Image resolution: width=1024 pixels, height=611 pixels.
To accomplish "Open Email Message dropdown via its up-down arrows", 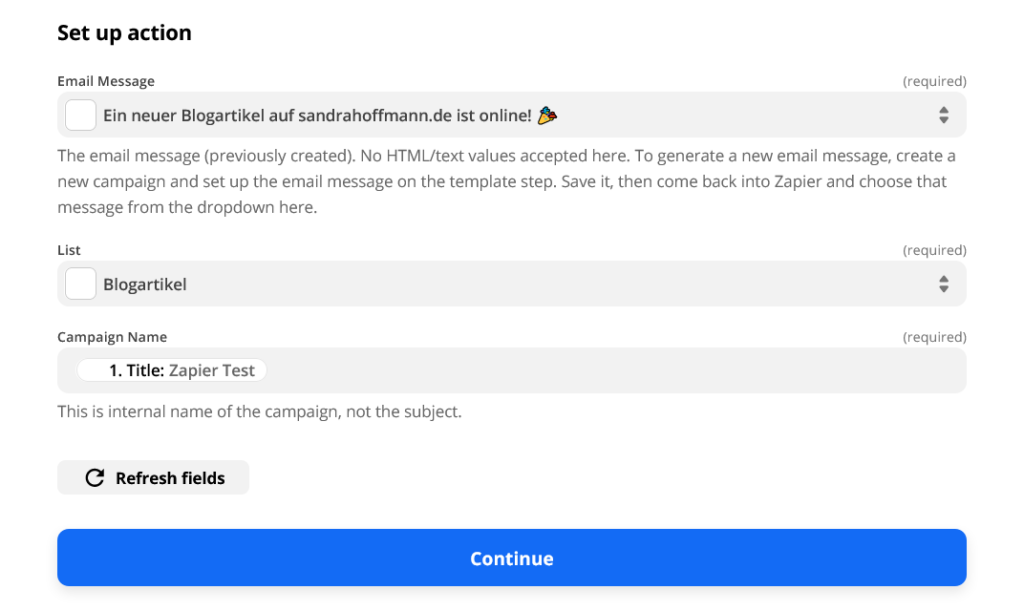I will coord(943,115).
